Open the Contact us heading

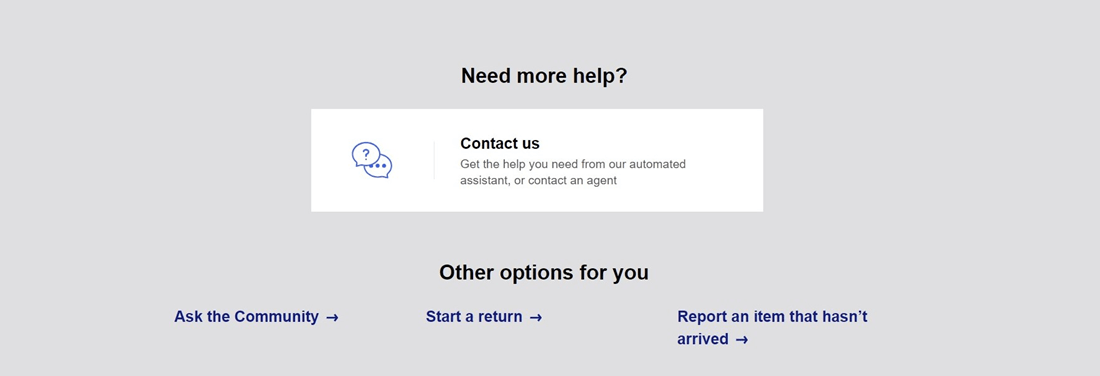[x=499, y=143]
